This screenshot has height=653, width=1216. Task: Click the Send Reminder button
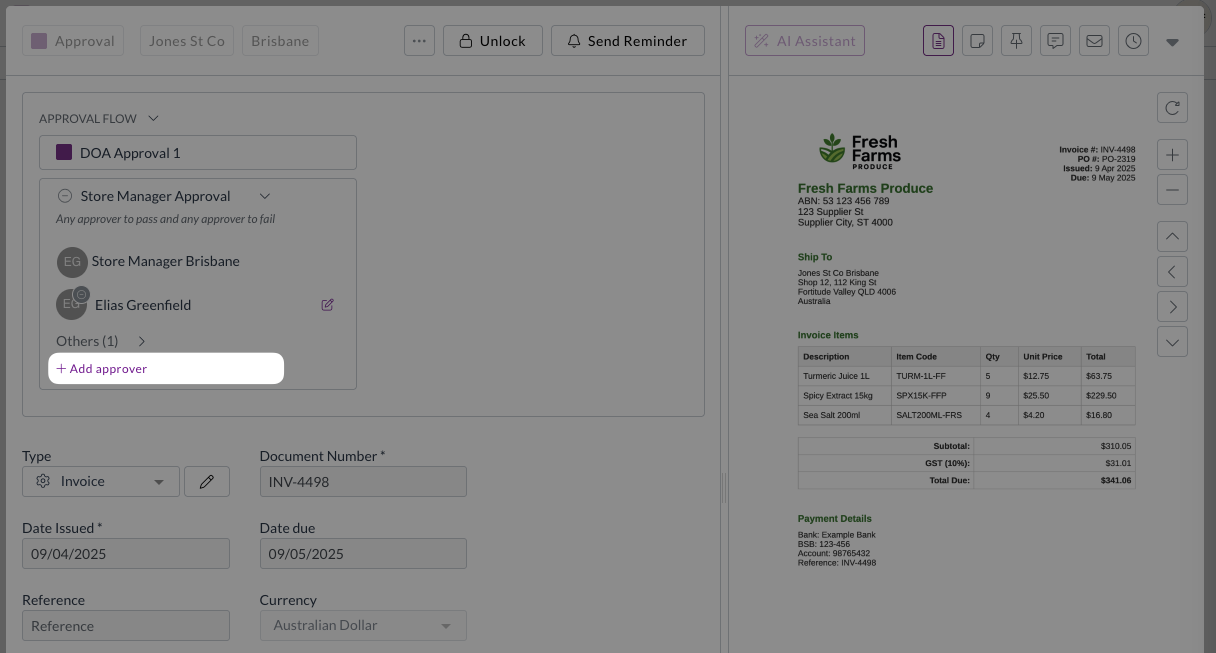[x=627, y=41]
